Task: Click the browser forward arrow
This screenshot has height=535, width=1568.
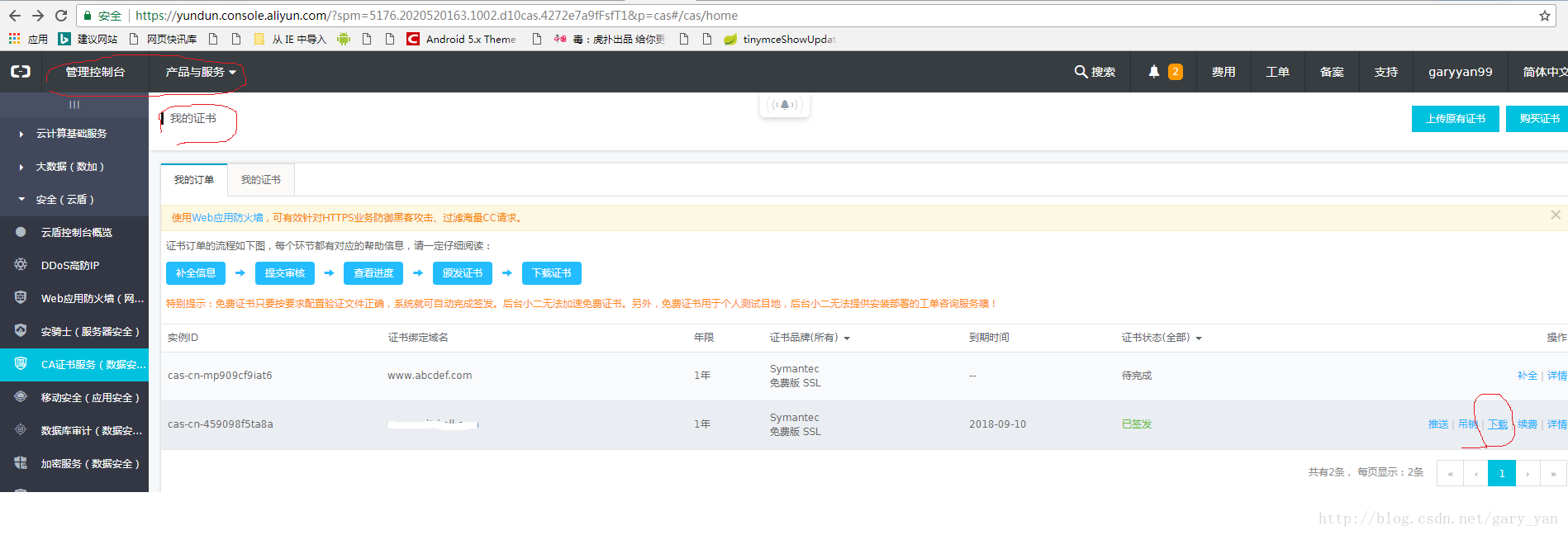Action: click(38, 16)
